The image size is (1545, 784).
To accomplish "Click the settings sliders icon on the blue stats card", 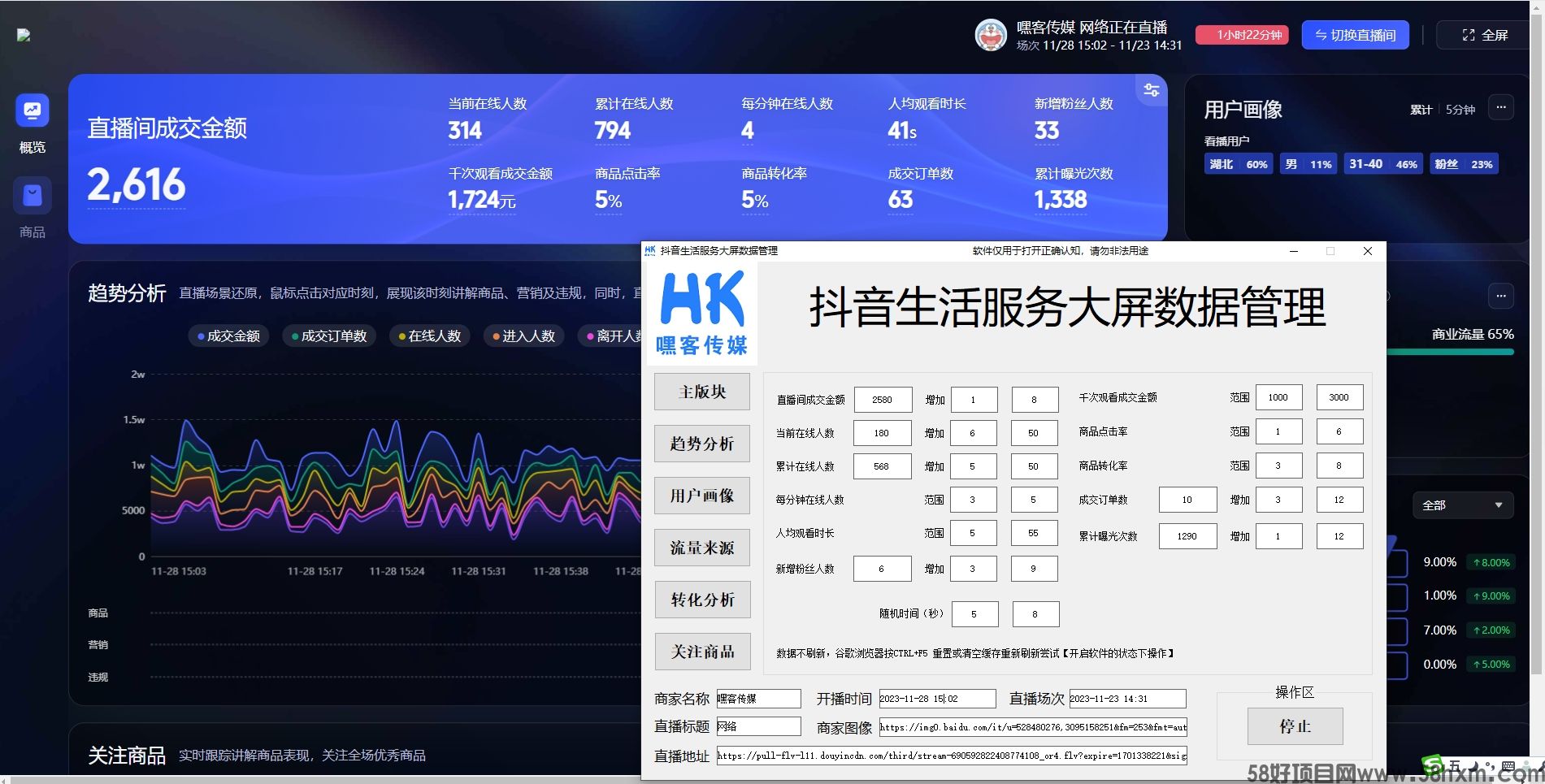I will tap(1152, 90).
